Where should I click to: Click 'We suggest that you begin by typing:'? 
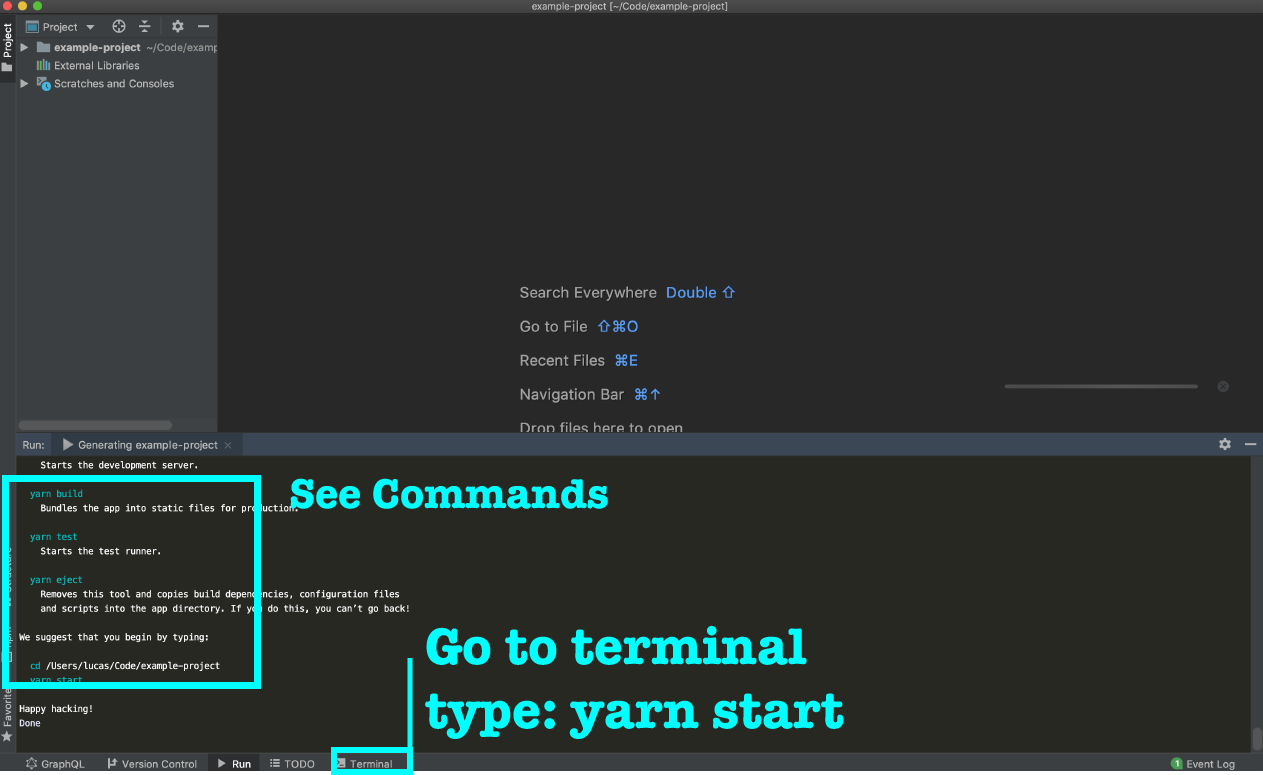tap(114, 637)
